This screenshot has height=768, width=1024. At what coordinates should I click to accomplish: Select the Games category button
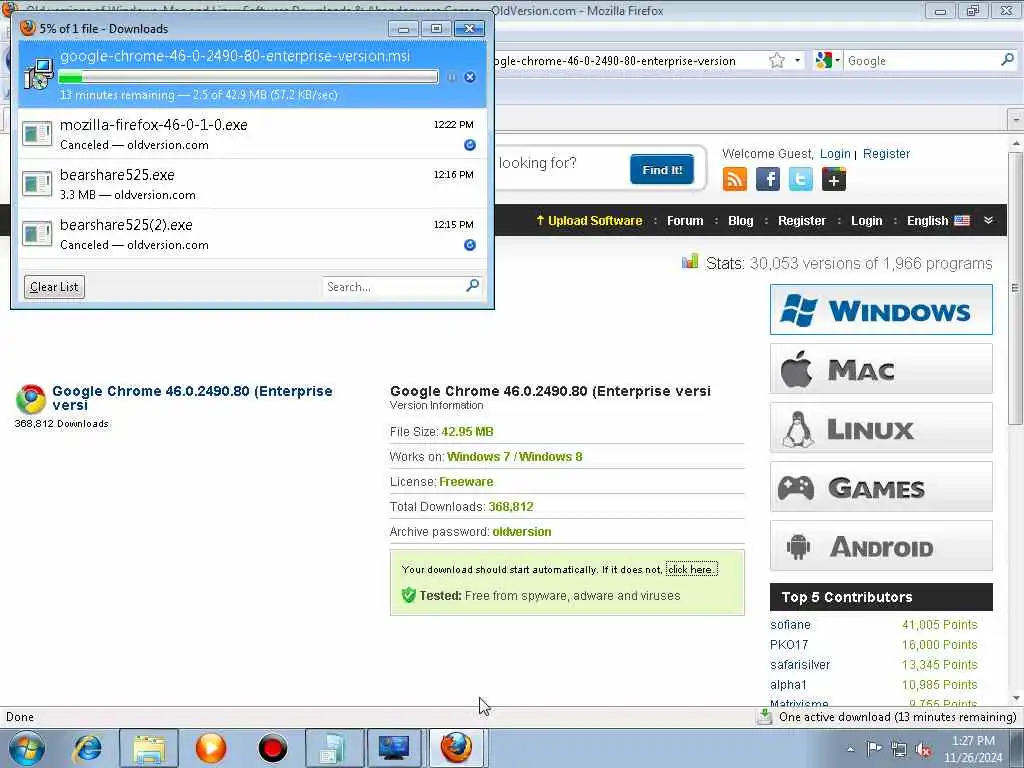click(x=881, y=487)
